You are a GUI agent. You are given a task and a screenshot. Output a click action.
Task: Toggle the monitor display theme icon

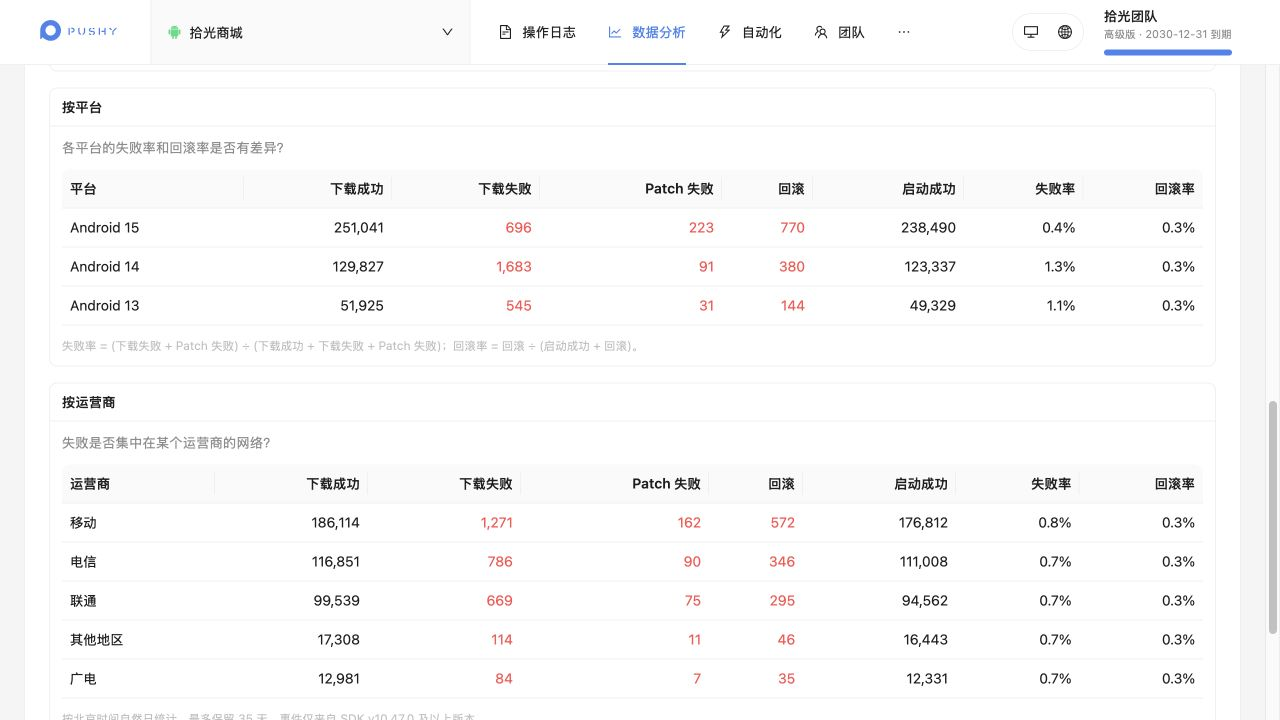click(1031, 32)
